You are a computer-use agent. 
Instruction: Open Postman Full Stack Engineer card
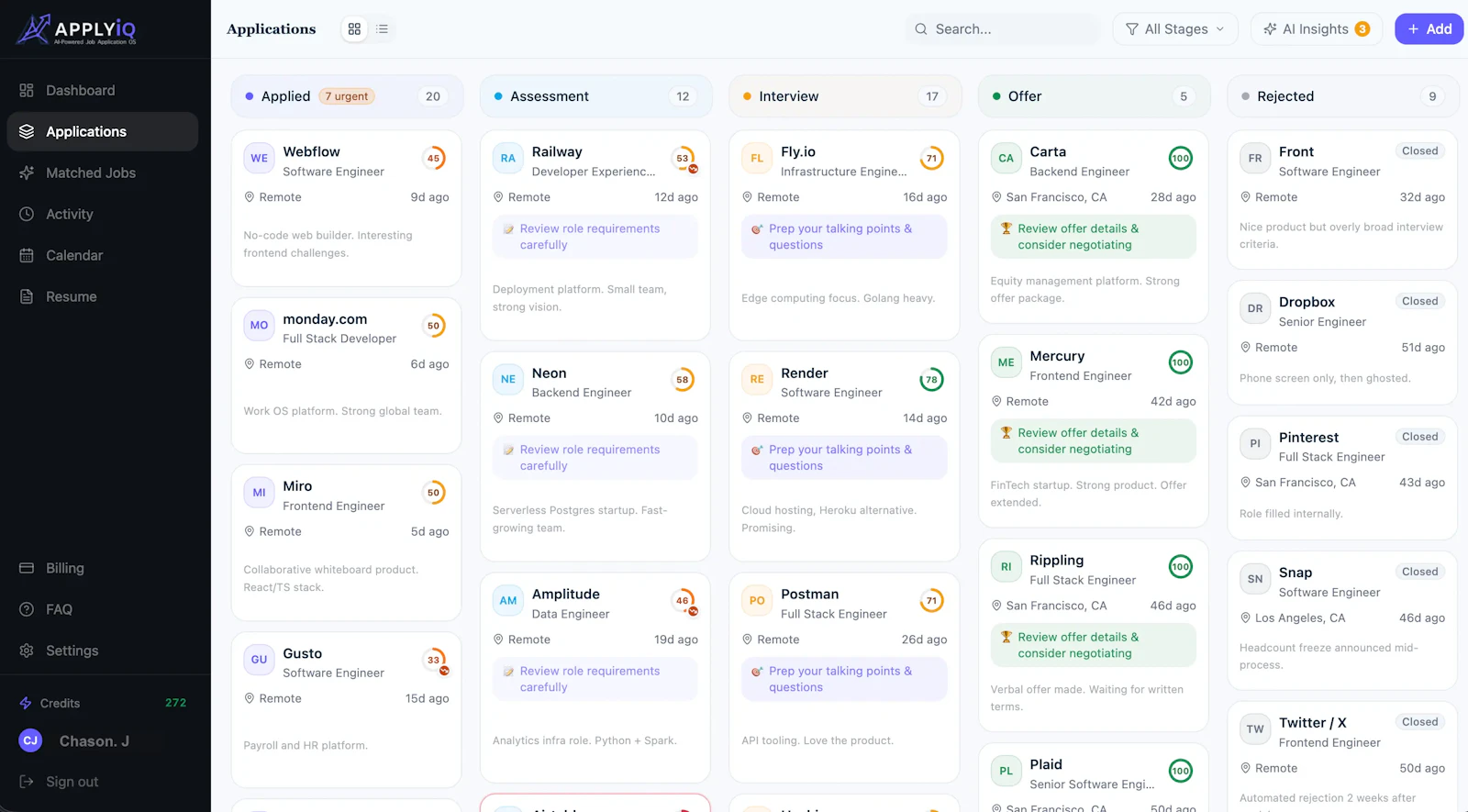[844, 678]
